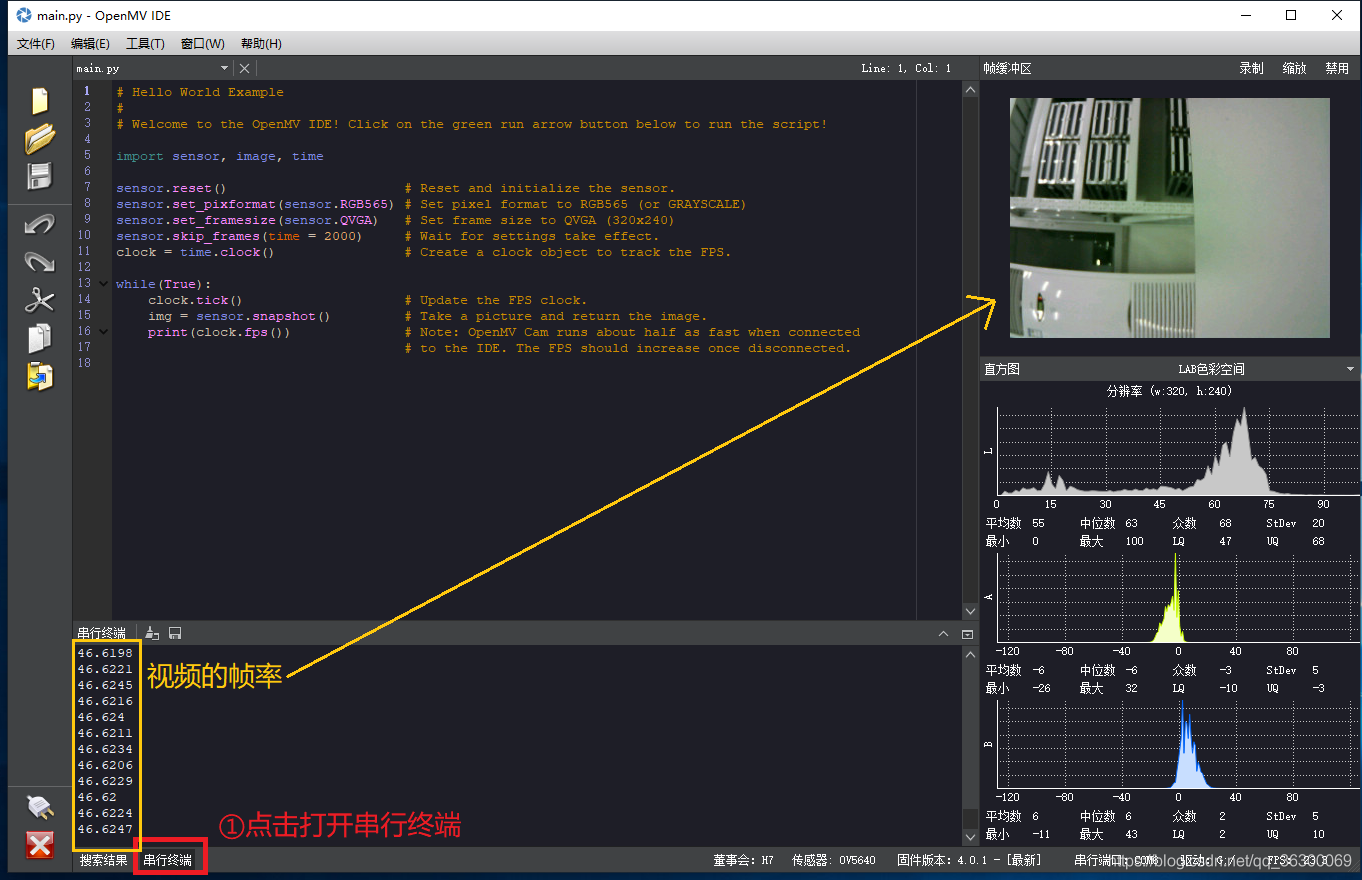1362x880 pixels.
Task: Click the sensor.reset() code line
Action: tap(171, 188)
